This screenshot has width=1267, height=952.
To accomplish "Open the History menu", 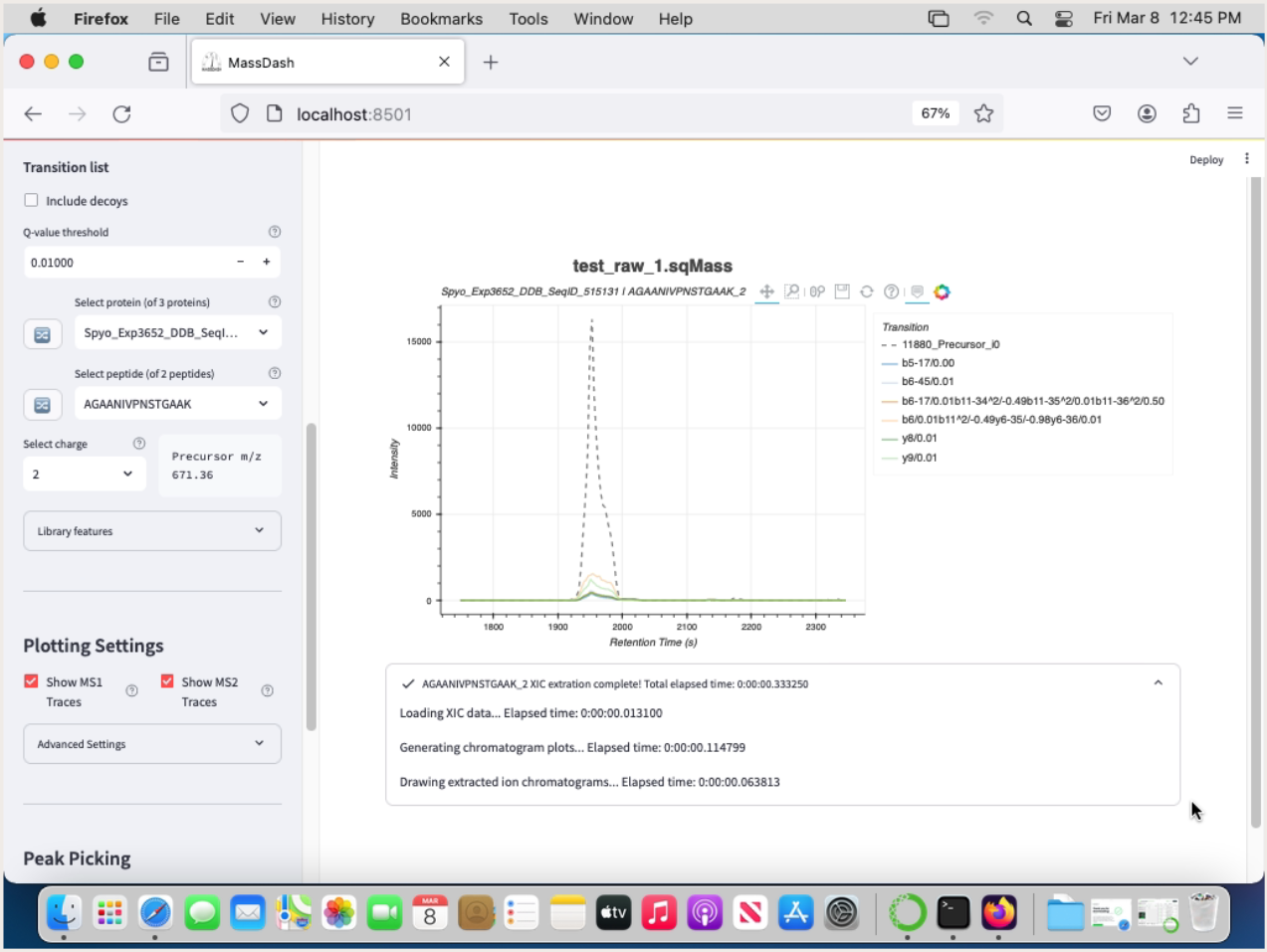I will 347,19.
